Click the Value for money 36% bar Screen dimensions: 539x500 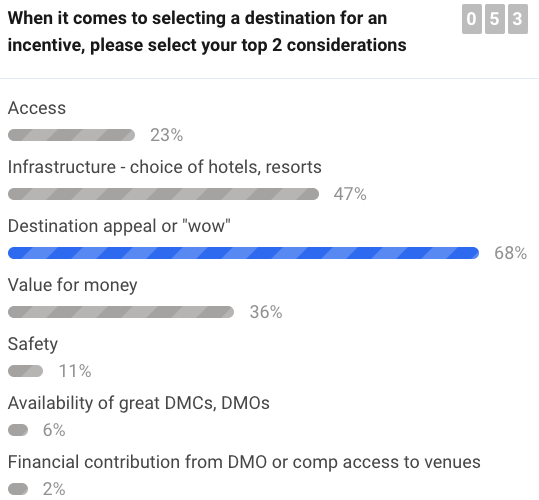click(121, 312)
